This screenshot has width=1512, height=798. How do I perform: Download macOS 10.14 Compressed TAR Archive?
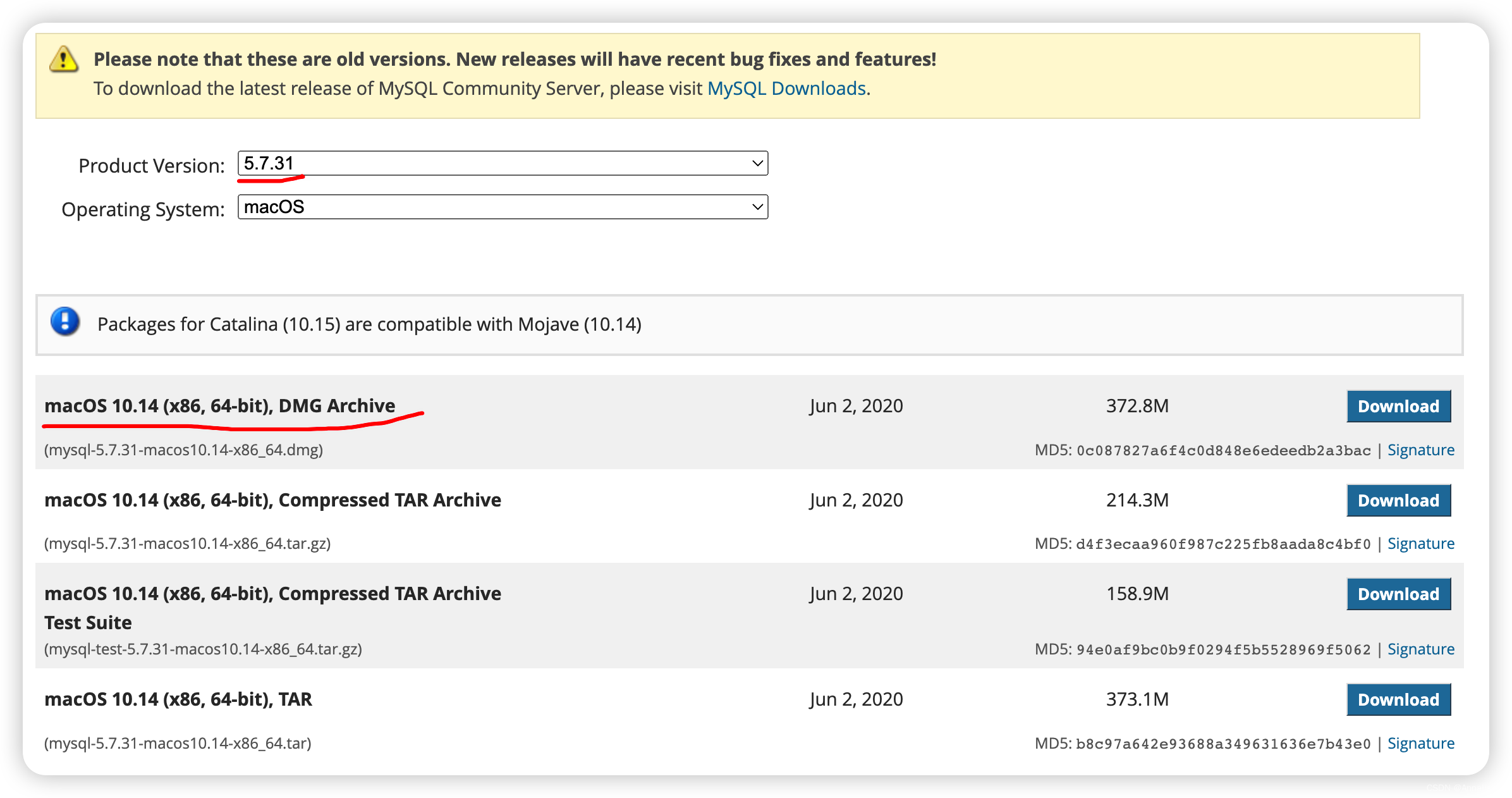point(1397,500)
